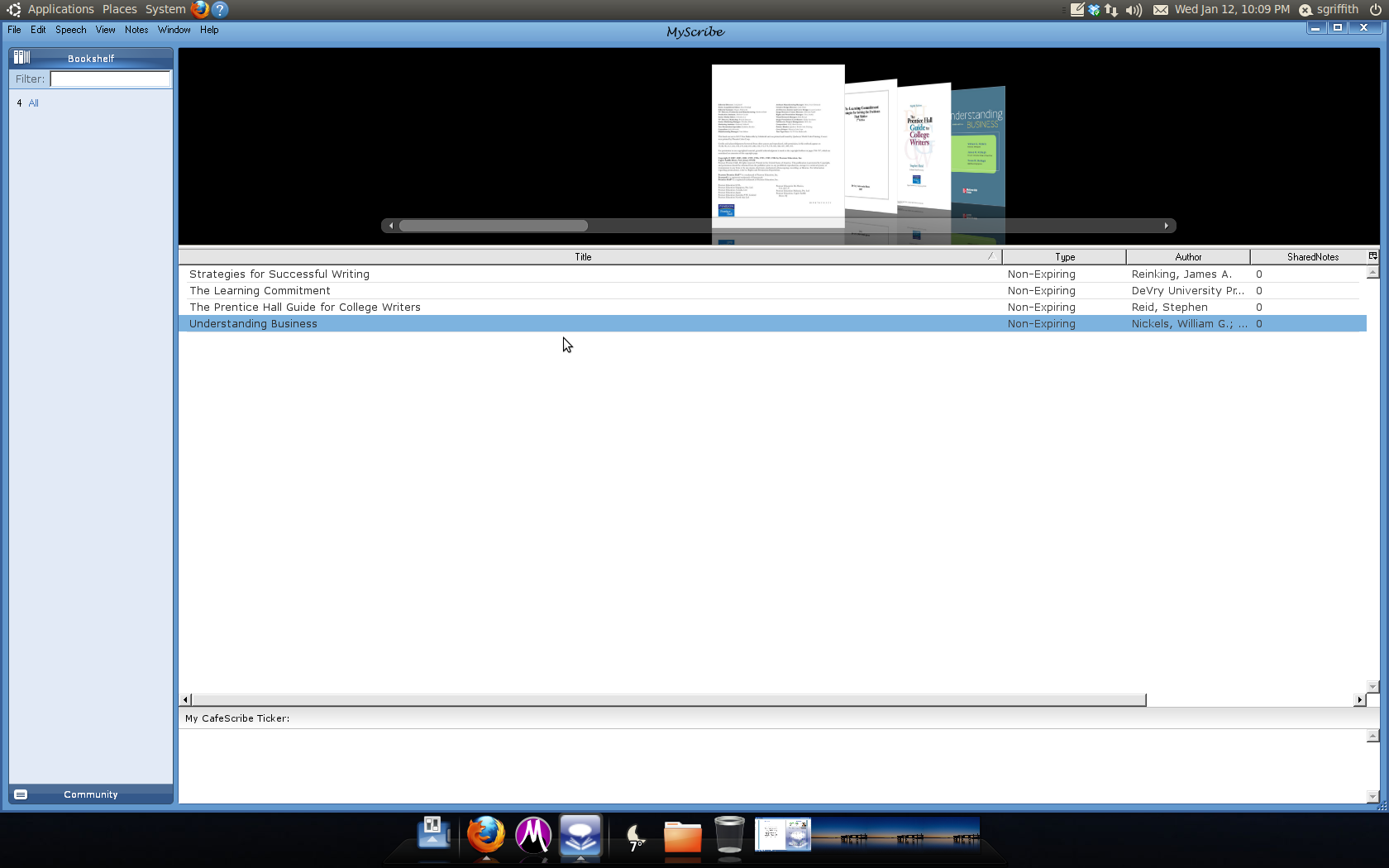Viewport: 1389px width, 868px height.
Task: Open the View menu
Action: pos(105,30)
